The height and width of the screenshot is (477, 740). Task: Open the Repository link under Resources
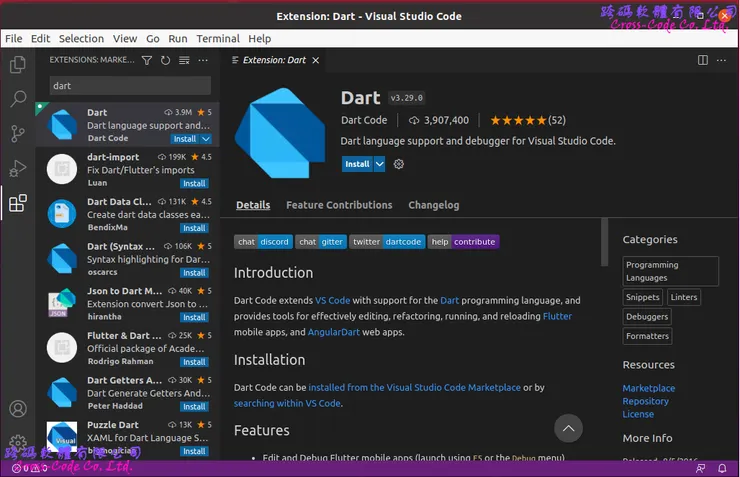pyautogui.click(x=645, y=401)
